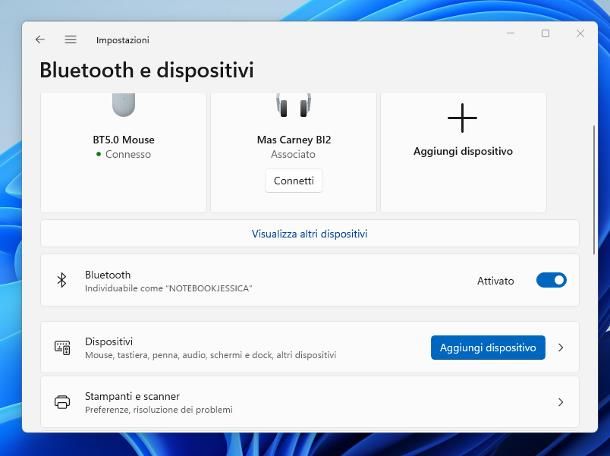Screen dimensions: 610x456
Task: Expand the Stampanti e scanner chevron
Action: coord(561,402)
